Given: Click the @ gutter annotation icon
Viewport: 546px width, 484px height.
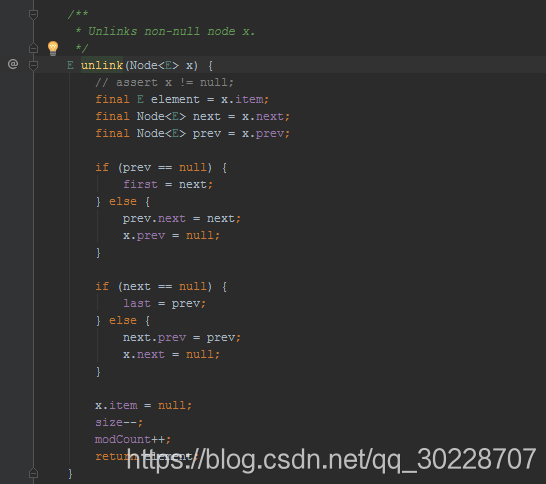Looking at the screenshot, I should pyautogui.click(x=13, y=64).
